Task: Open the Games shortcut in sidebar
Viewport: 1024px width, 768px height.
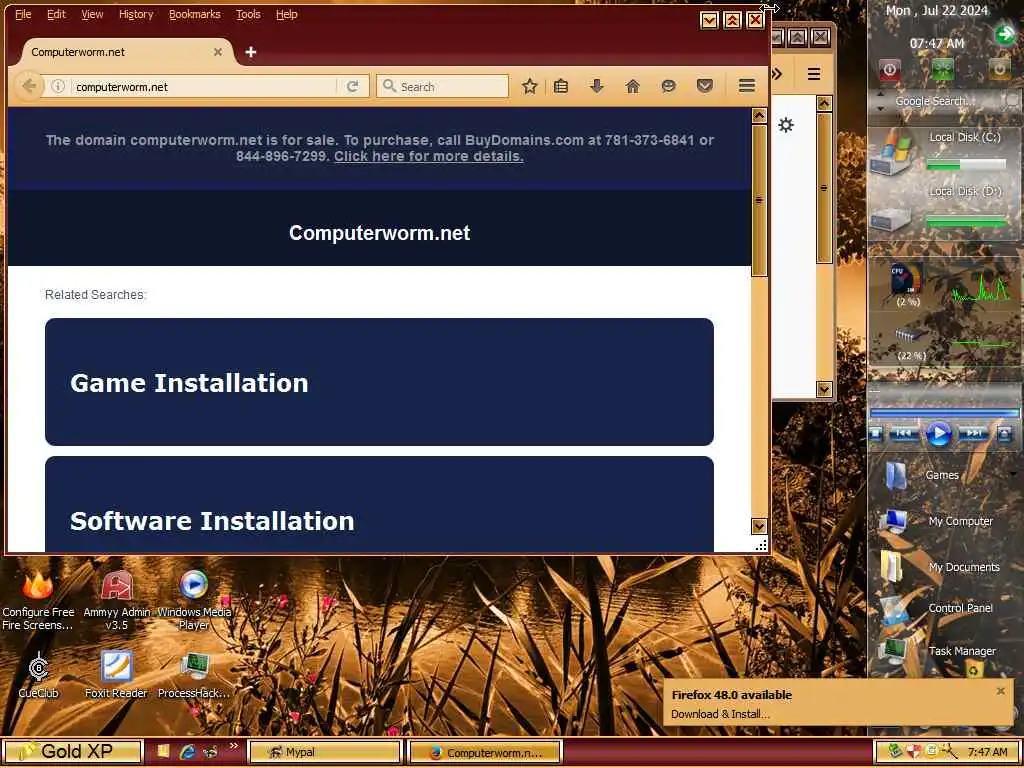Action: 924,475
